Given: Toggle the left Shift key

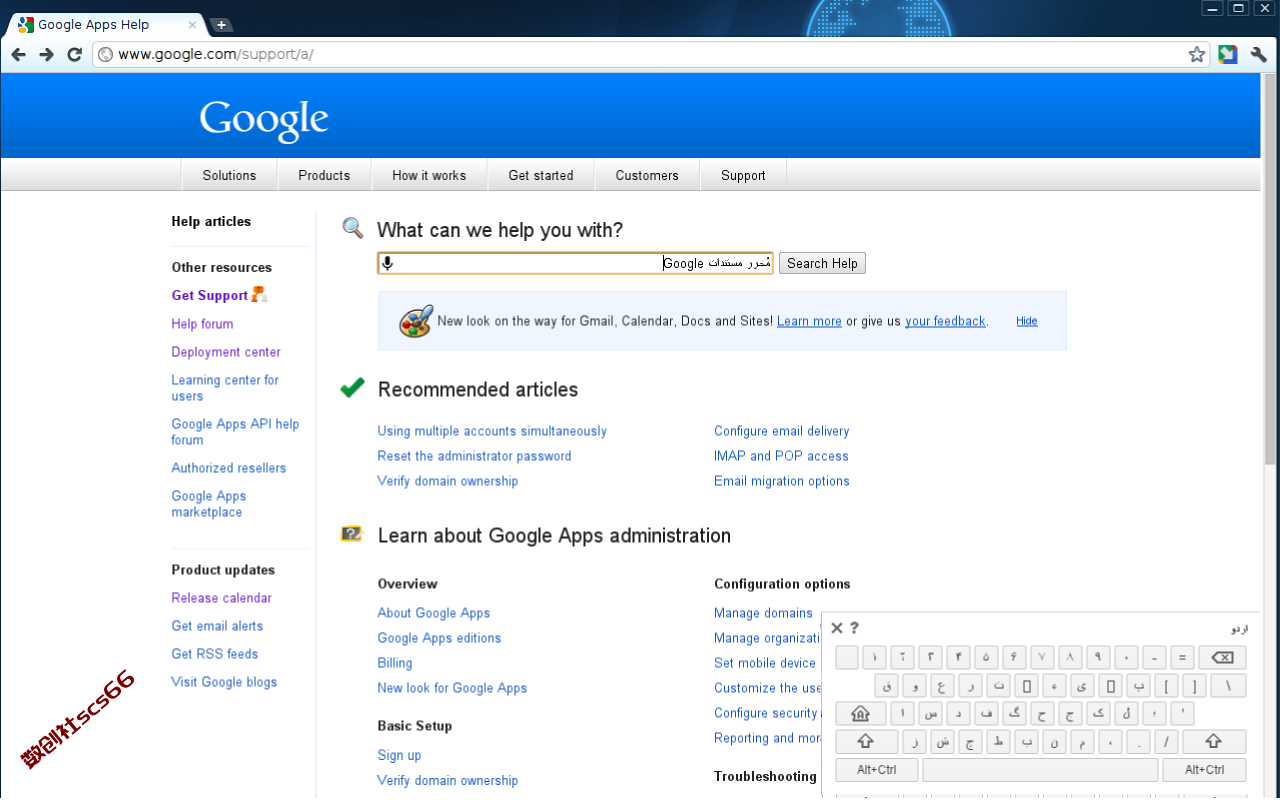Looking at the screenshot, I should point(867,741).
